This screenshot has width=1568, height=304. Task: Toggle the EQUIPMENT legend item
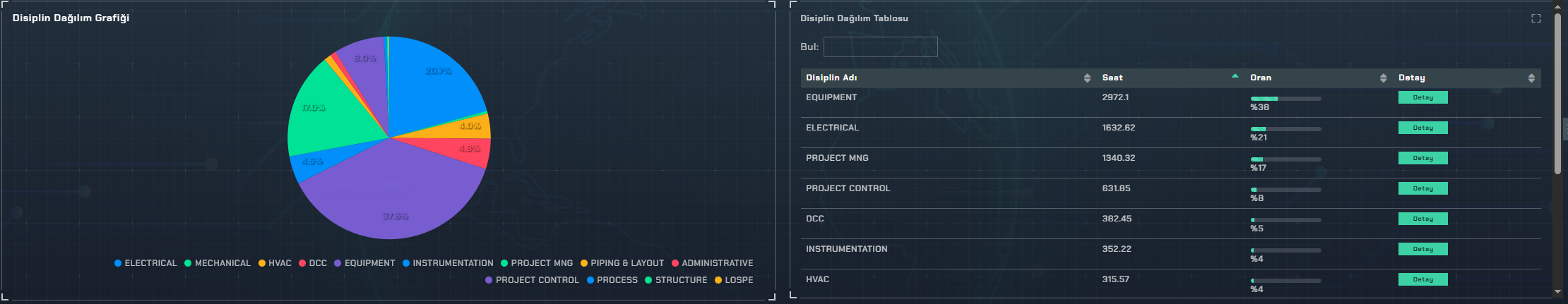click(364, 263)
